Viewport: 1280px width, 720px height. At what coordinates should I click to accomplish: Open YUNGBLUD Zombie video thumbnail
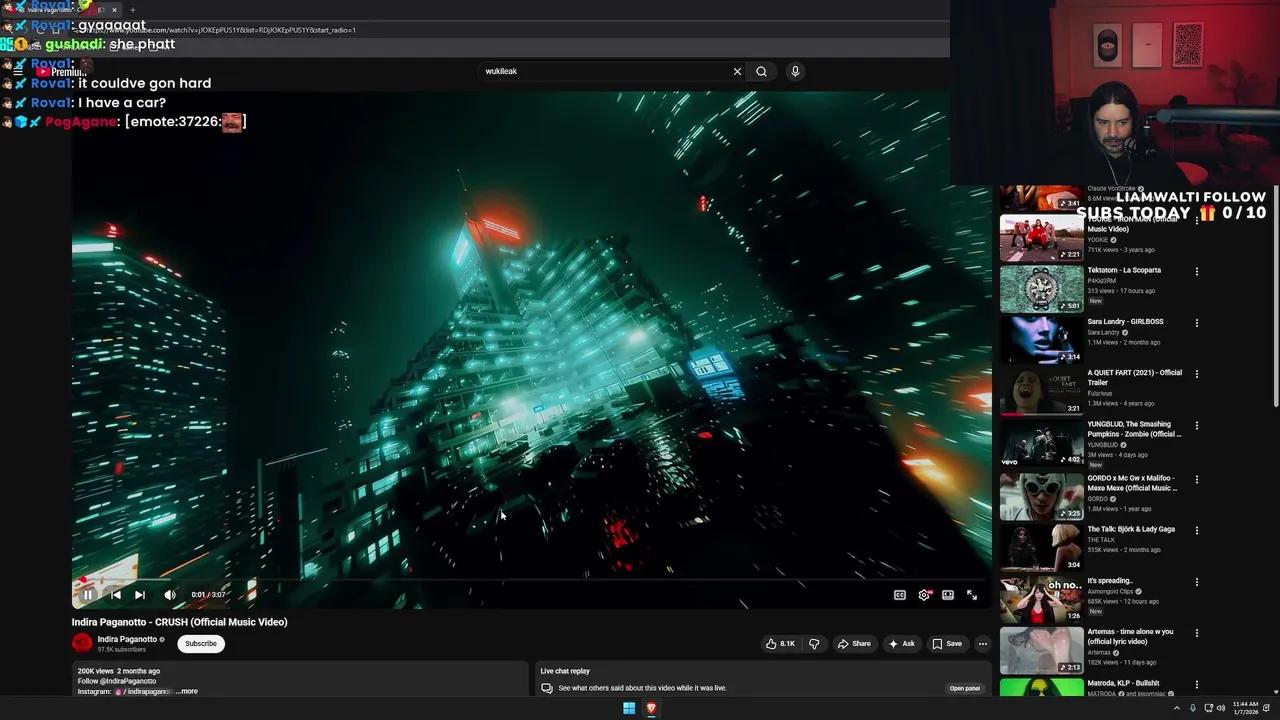1041,443
